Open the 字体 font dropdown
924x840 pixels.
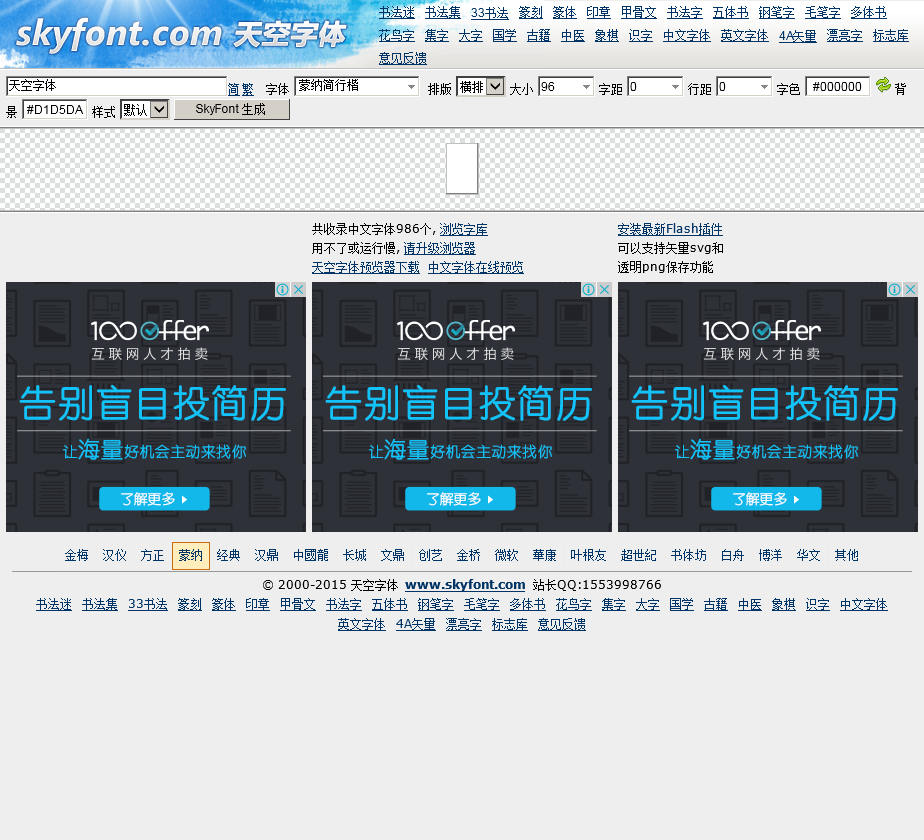pyautogui.click(x=357, y=87)
